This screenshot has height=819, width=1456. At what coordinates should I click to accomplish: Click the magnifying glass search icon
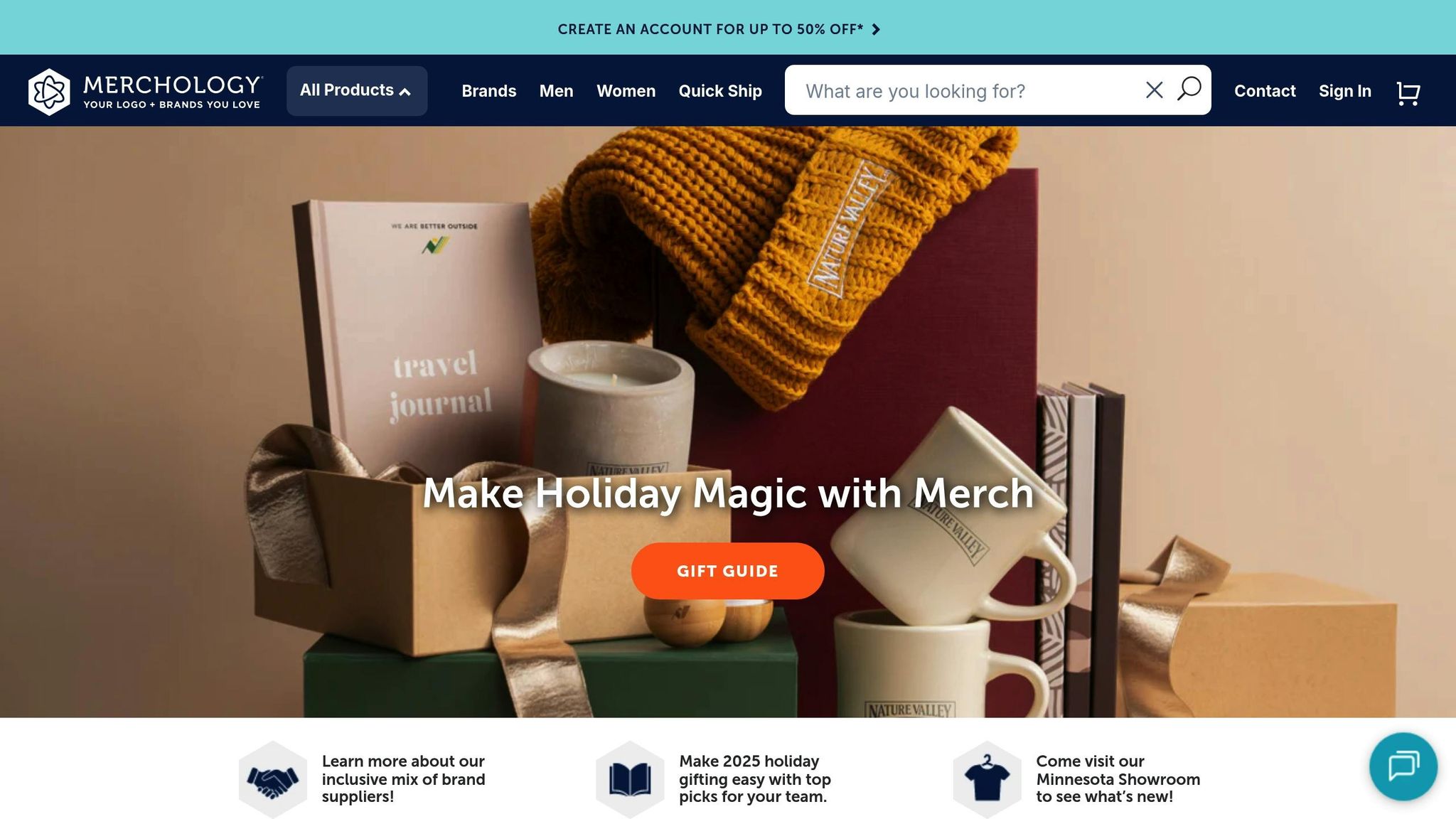1189,90
